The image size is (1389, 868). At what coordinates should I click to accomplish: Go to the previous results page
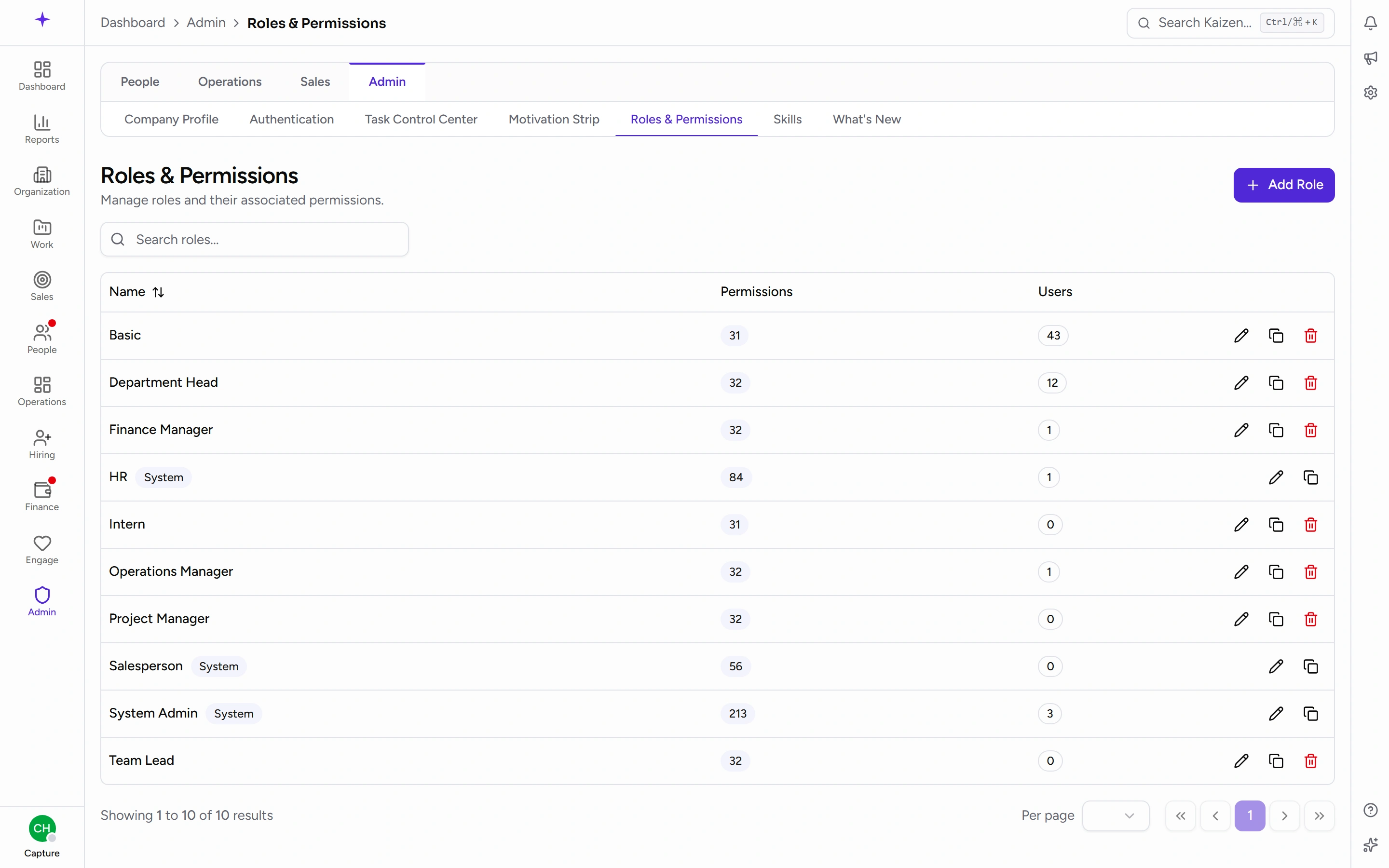click(1215, 815)
